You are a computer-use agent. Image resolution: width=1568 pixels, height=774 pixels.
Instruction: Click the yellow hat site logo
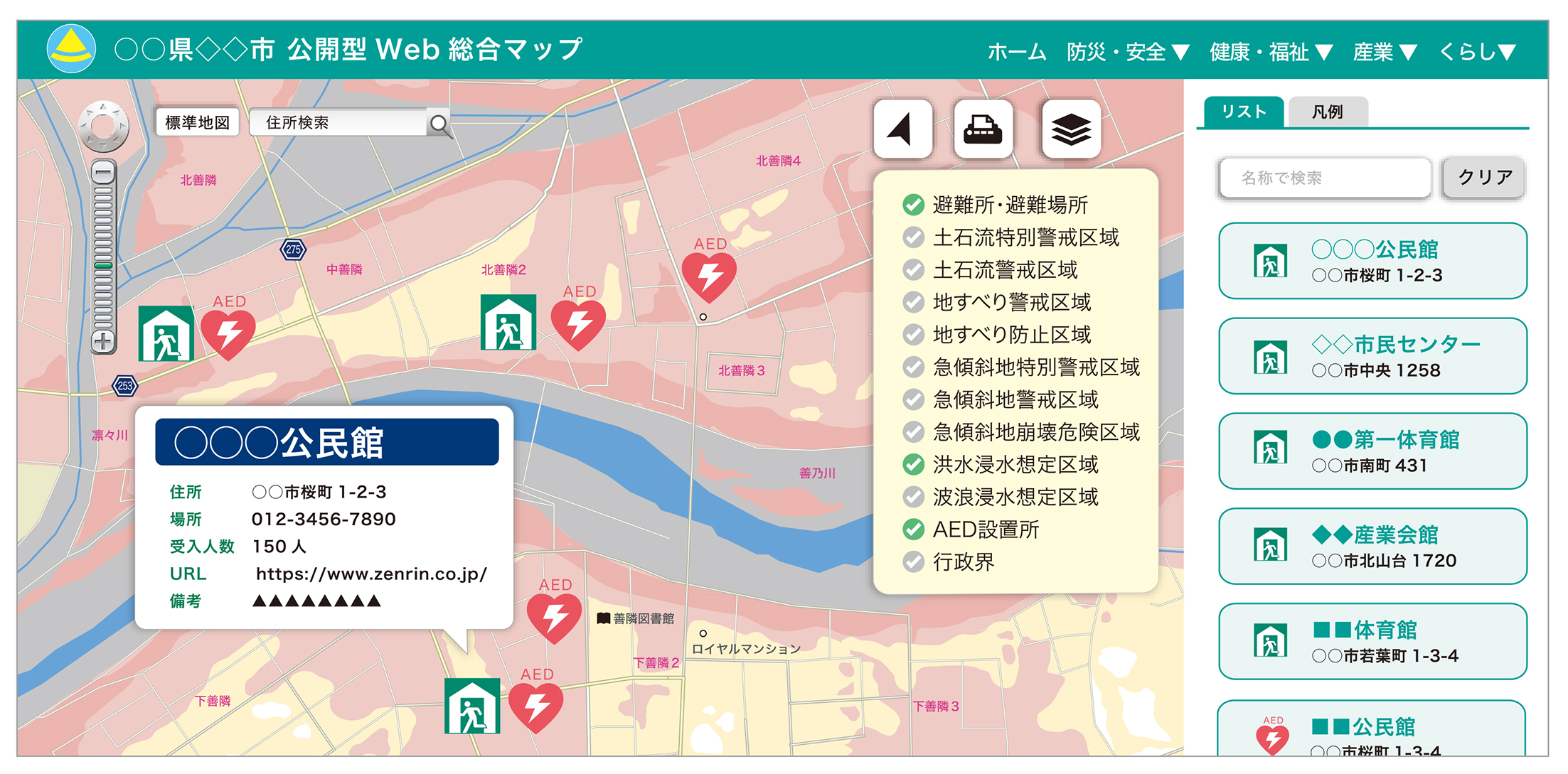coord(71,48)
